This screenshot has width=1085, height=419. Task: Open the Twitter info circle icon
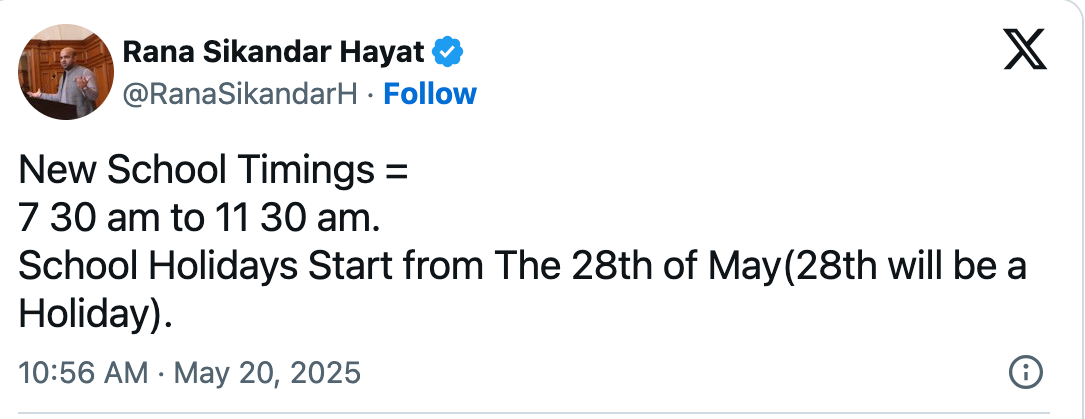point(1025,373)
